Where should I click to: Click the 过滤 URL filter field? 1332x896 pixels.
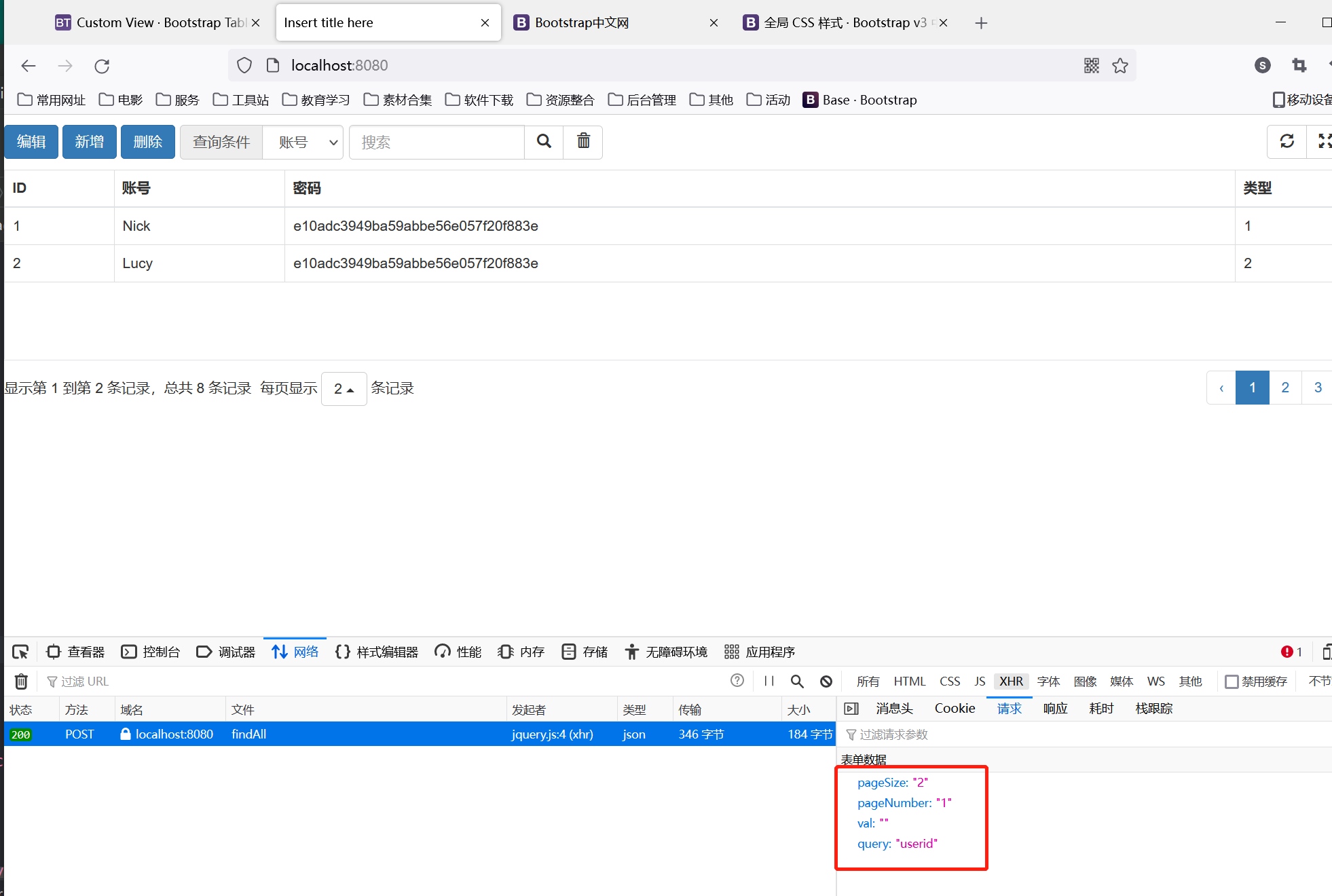tap(380, 681)
